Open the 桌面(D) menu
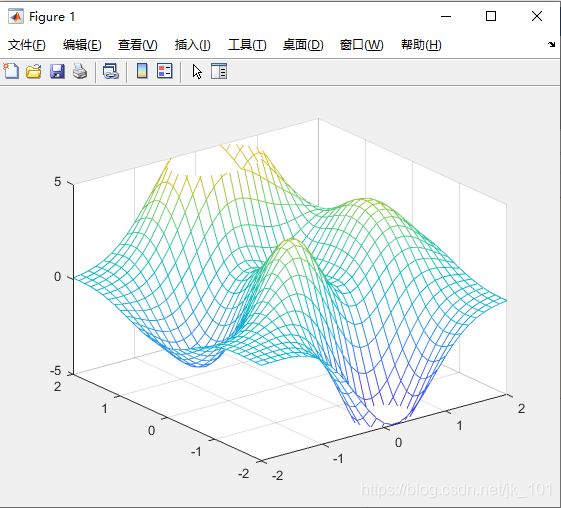This screenshot has width=561, height=508. pyautogui.click(x=303, y=45)
